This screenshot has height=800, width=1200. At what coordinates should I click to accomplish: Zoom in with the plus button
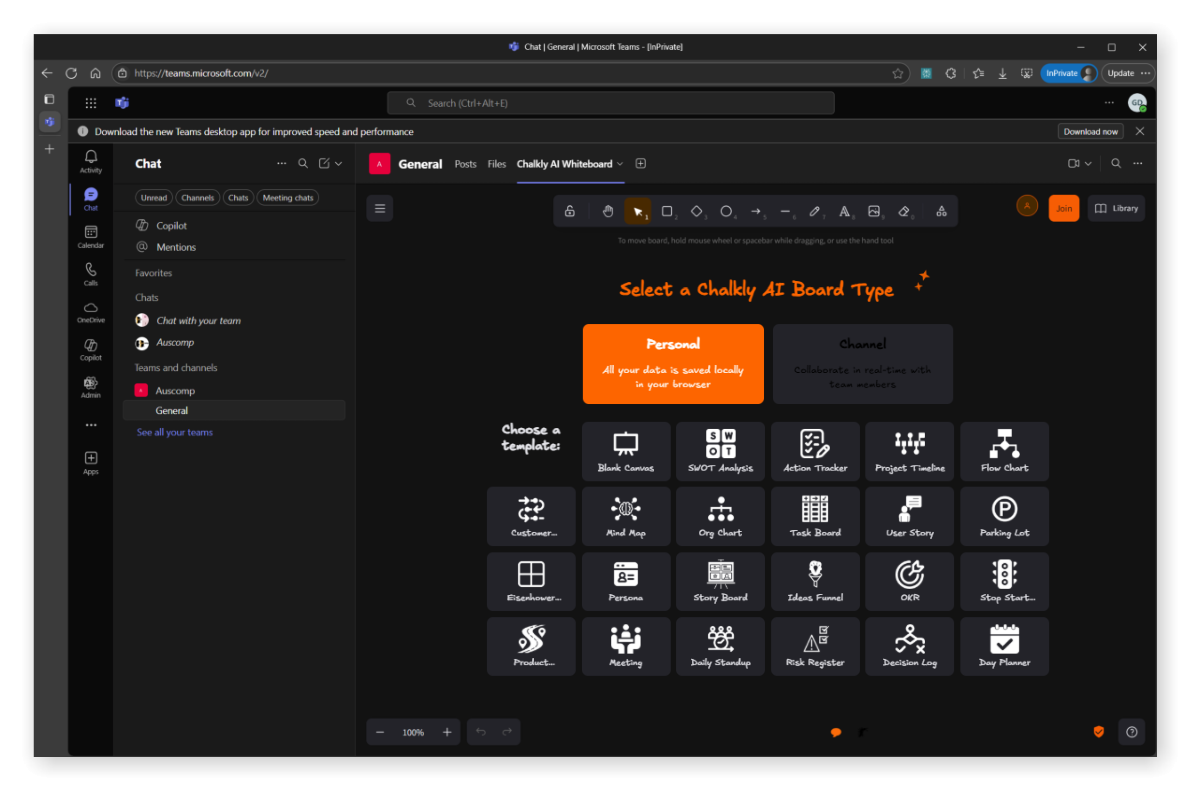click(x=447, y=732)
